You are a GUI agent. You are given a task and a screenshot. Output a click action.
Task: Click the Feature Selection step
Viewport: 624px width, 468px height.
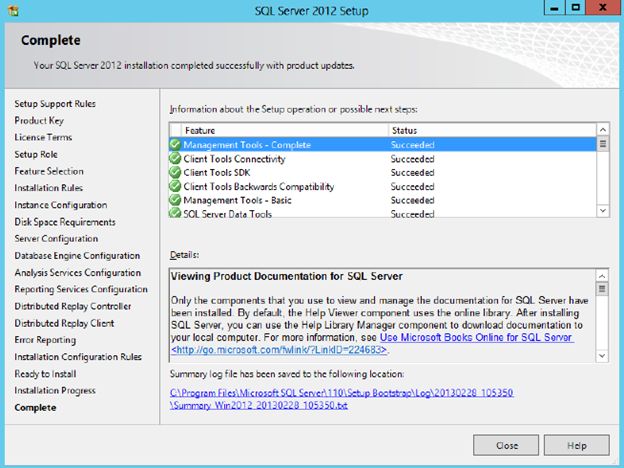point(49,171)
